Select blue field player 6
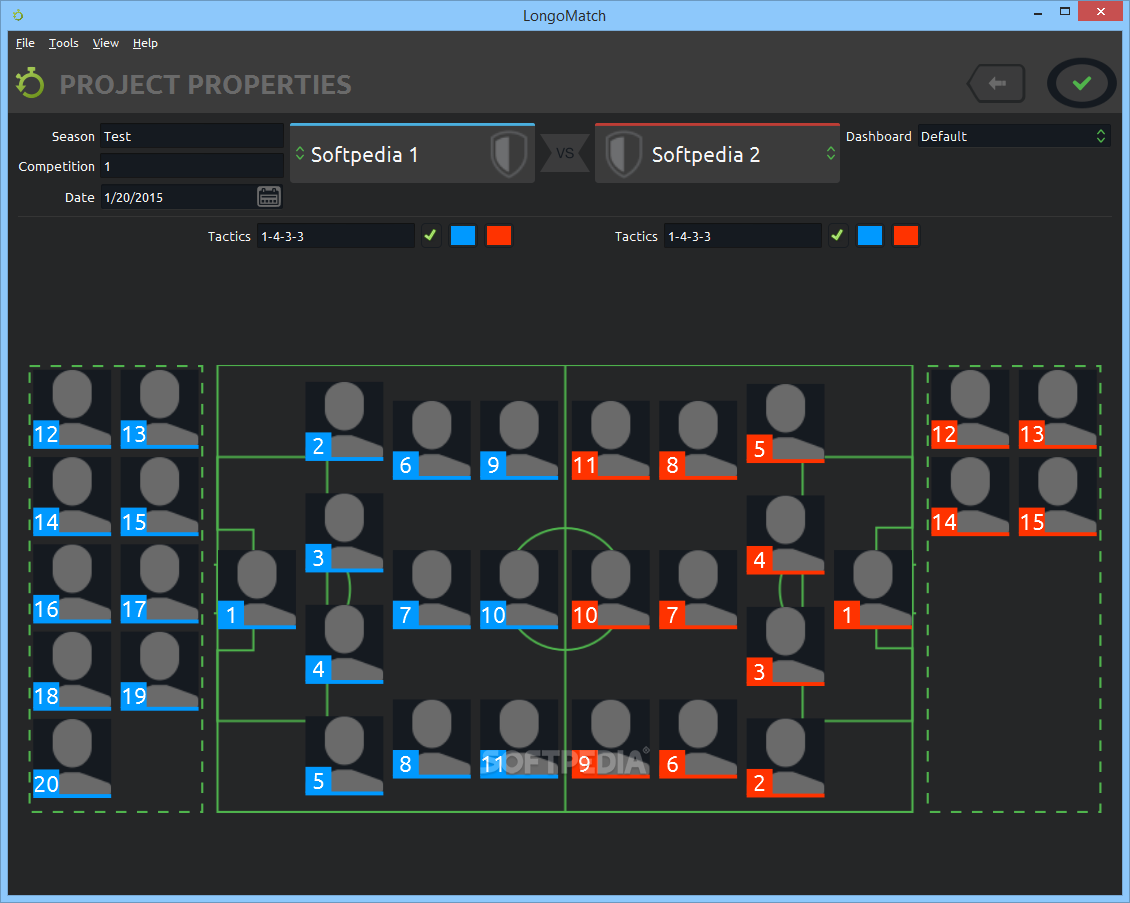The width and height of the screenshot is (1130, 903). [432, 440]
